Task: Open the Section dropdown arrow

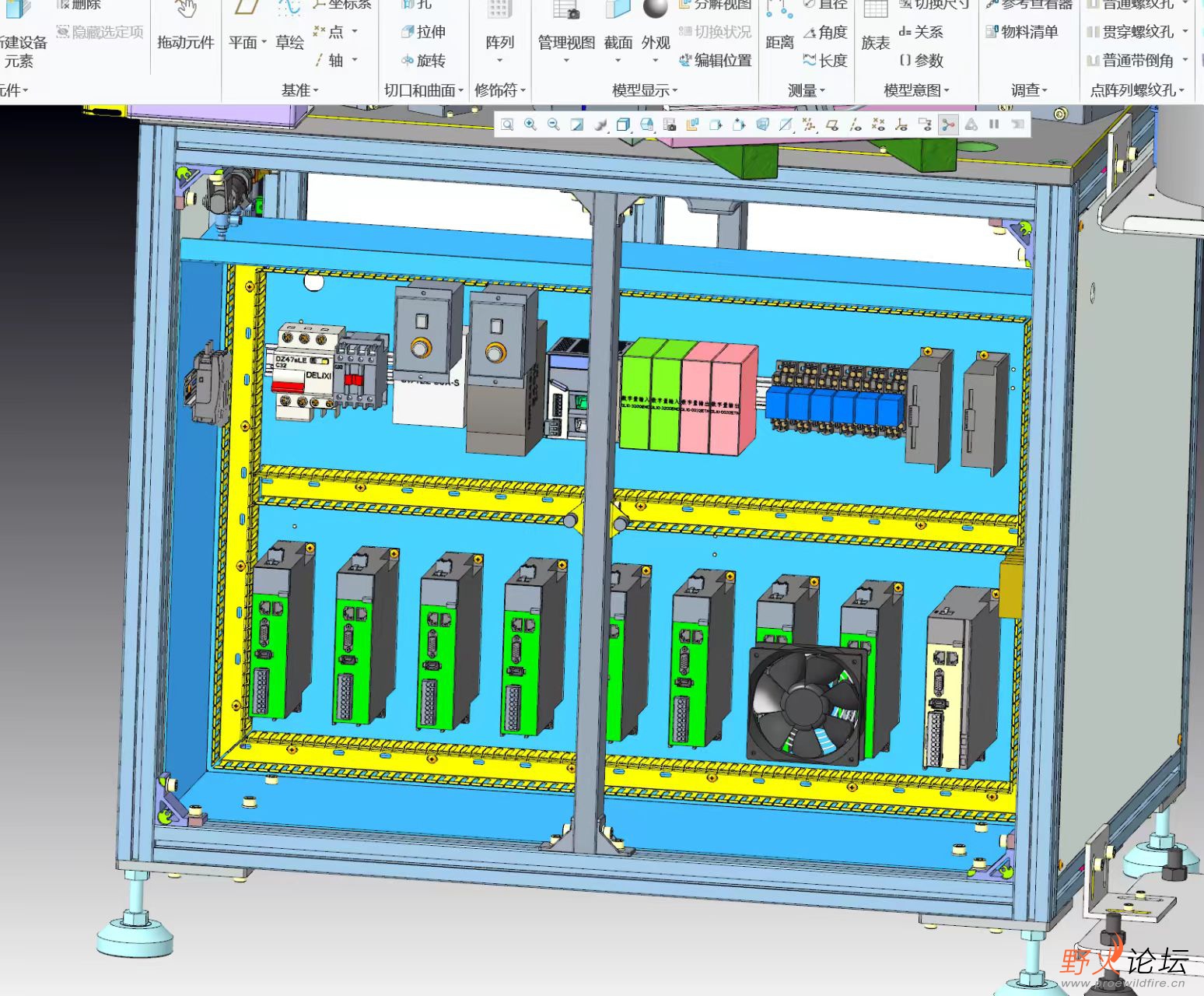Action: coord(618,60)
